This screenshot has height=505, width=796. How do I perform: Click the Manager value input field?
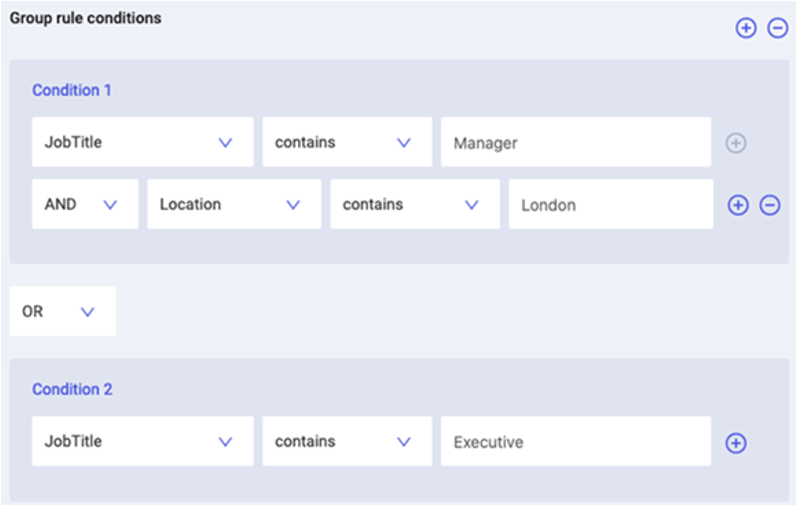click(x=576, y=142)
